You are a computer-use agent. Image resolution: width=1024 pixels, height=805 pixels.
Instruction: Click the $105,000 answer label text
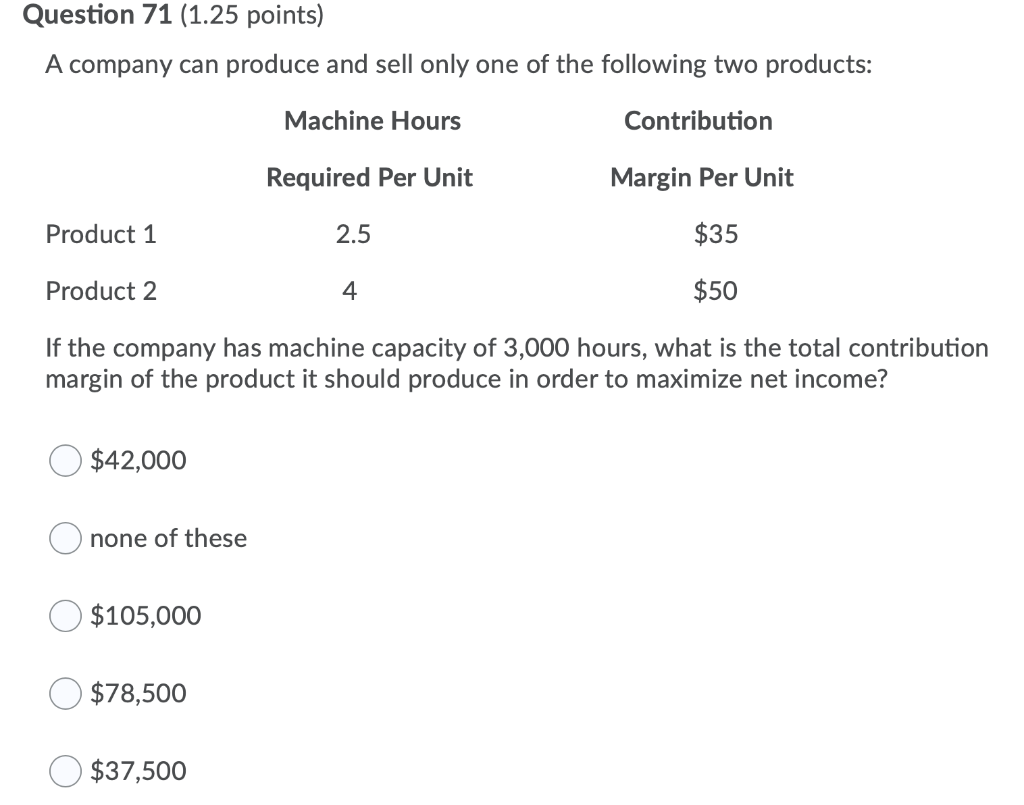coord(145,616)
